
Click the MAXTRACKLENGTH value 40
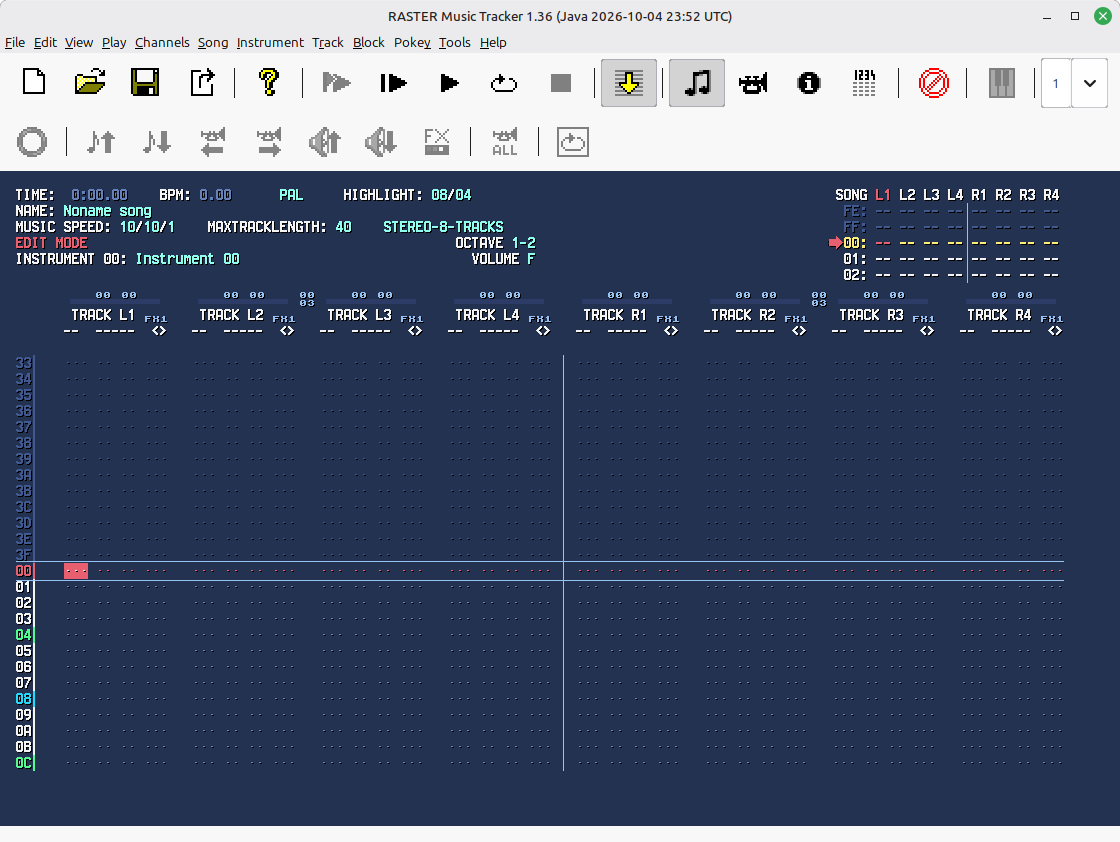(x=344, y=227)
